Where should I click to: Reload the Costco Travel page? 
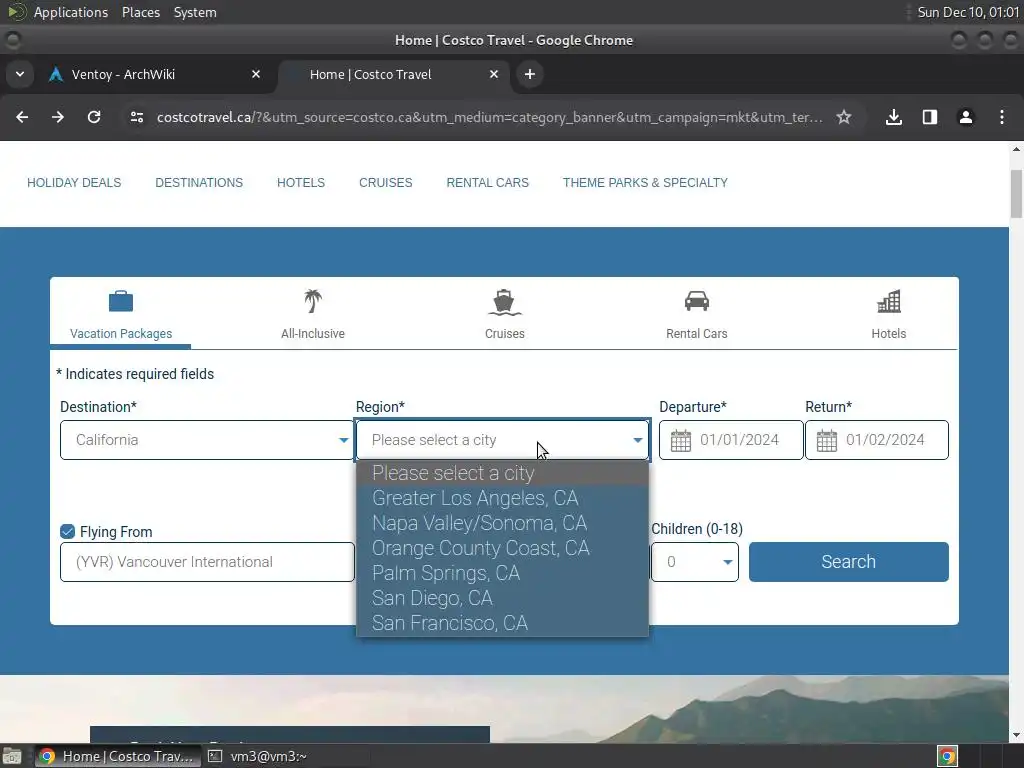(x=94, y=117)
